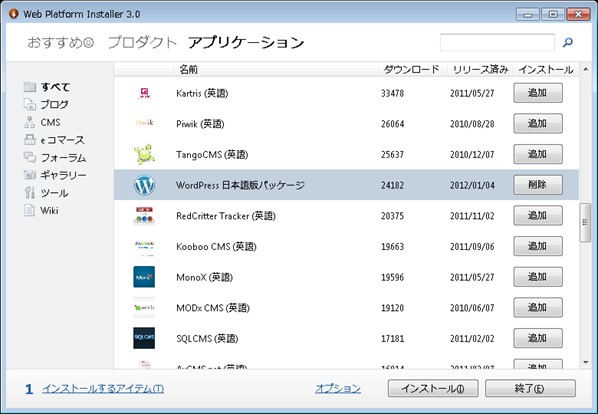This screenshot has width=598, height=414.
Task: Sort by the ダウンロード column header
Action: point(411,69)
